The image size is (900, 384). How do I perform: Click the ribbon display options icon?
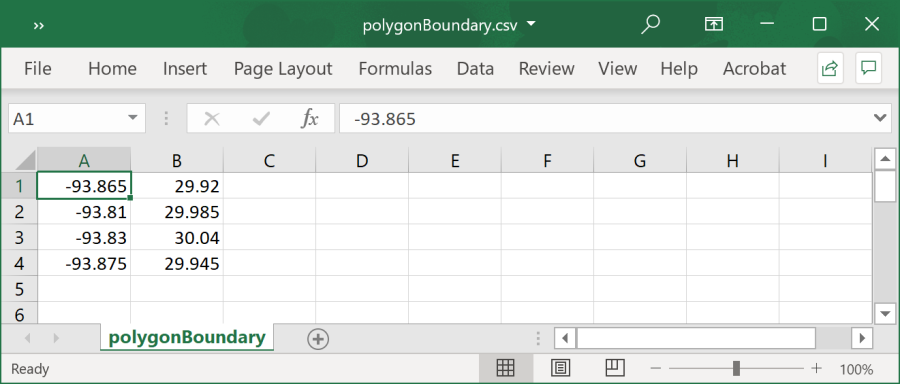(713, 24)
